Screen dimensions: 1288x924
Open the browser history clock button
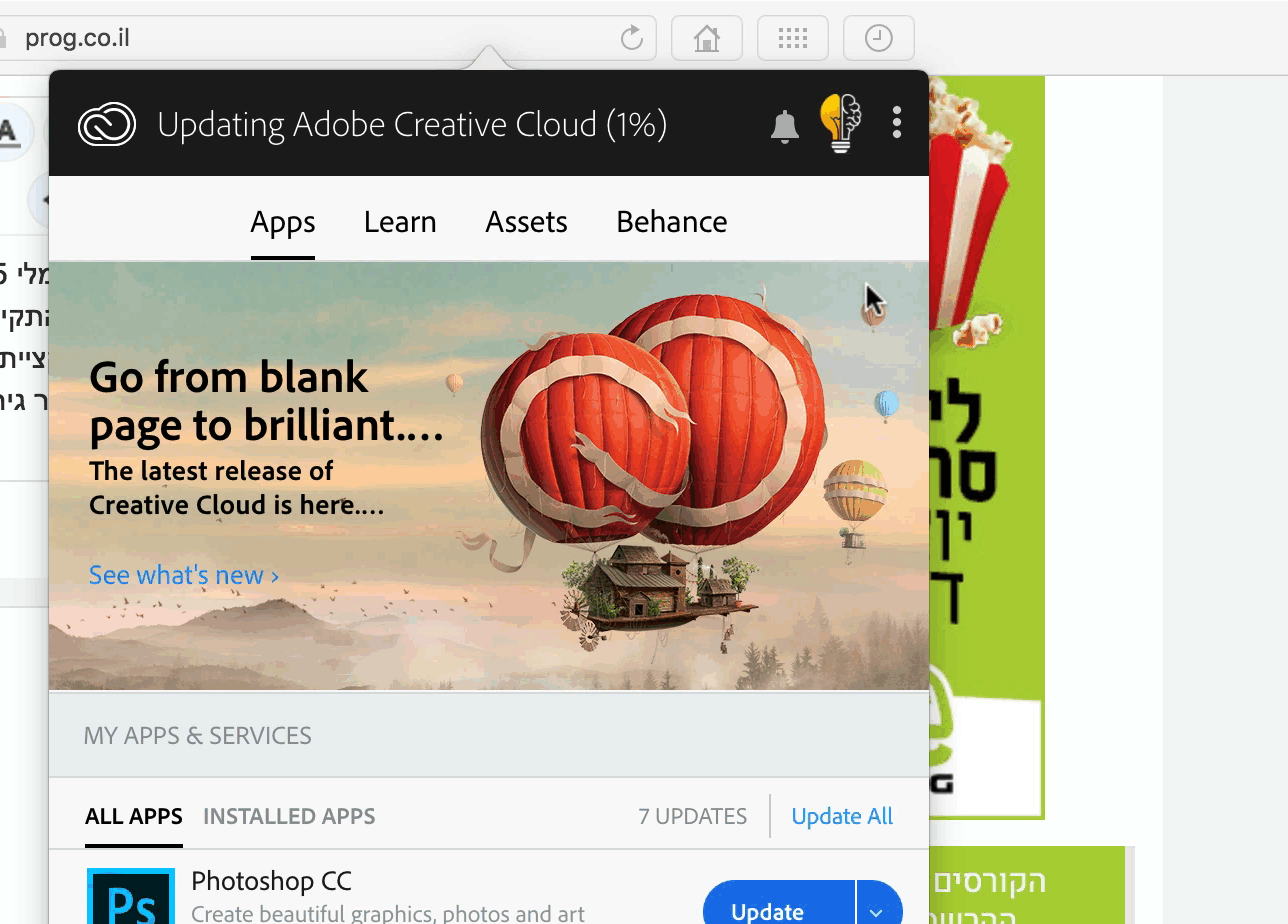[x=879, y=39]
